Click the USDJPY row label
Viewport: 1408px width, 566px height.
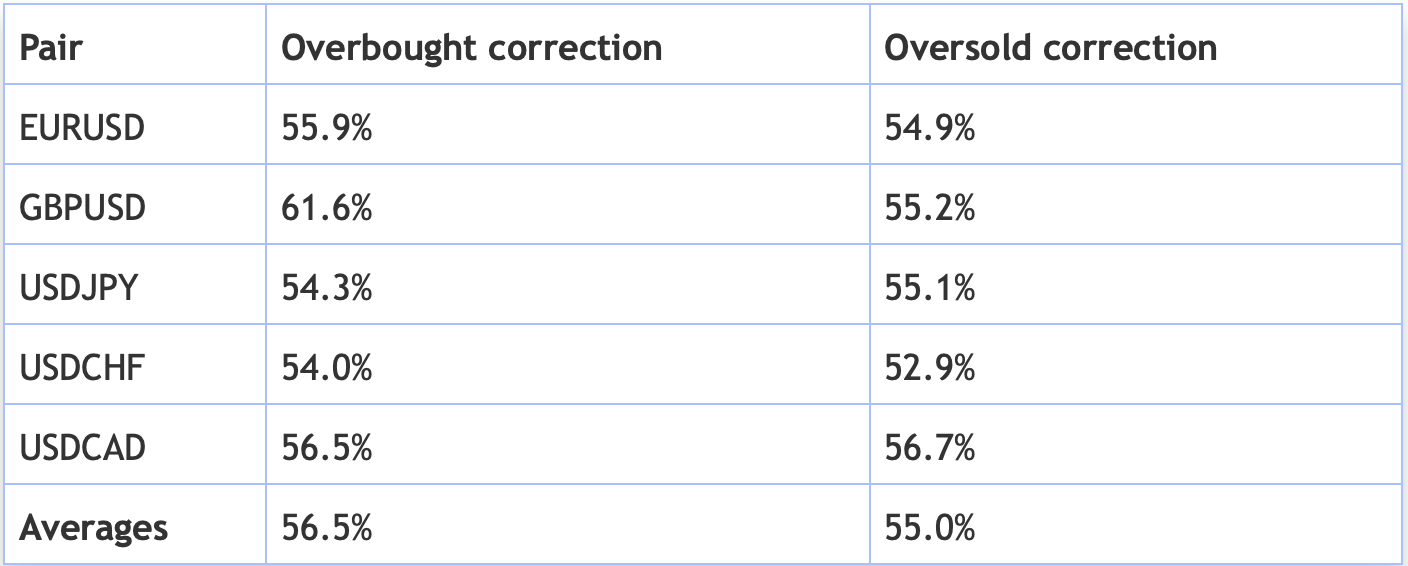[79, 288]
